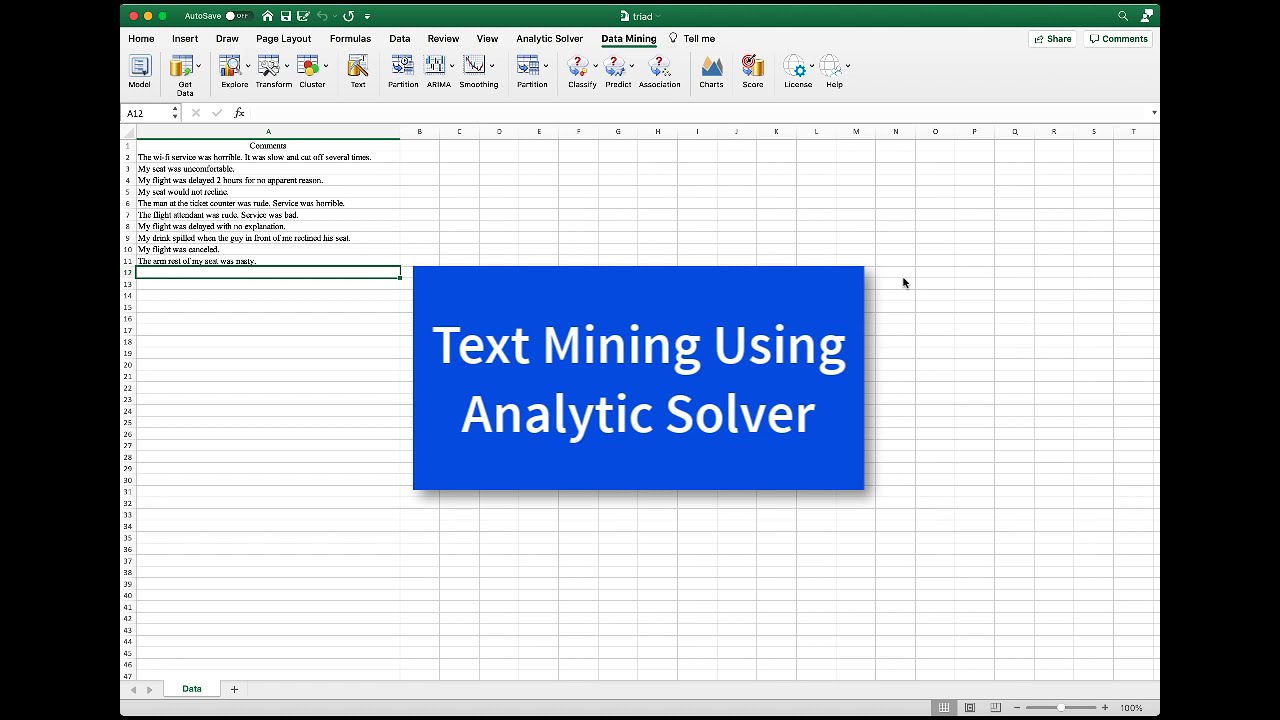Select the Data sheet tab
The image size is (1280, 720).
(191, 689)
